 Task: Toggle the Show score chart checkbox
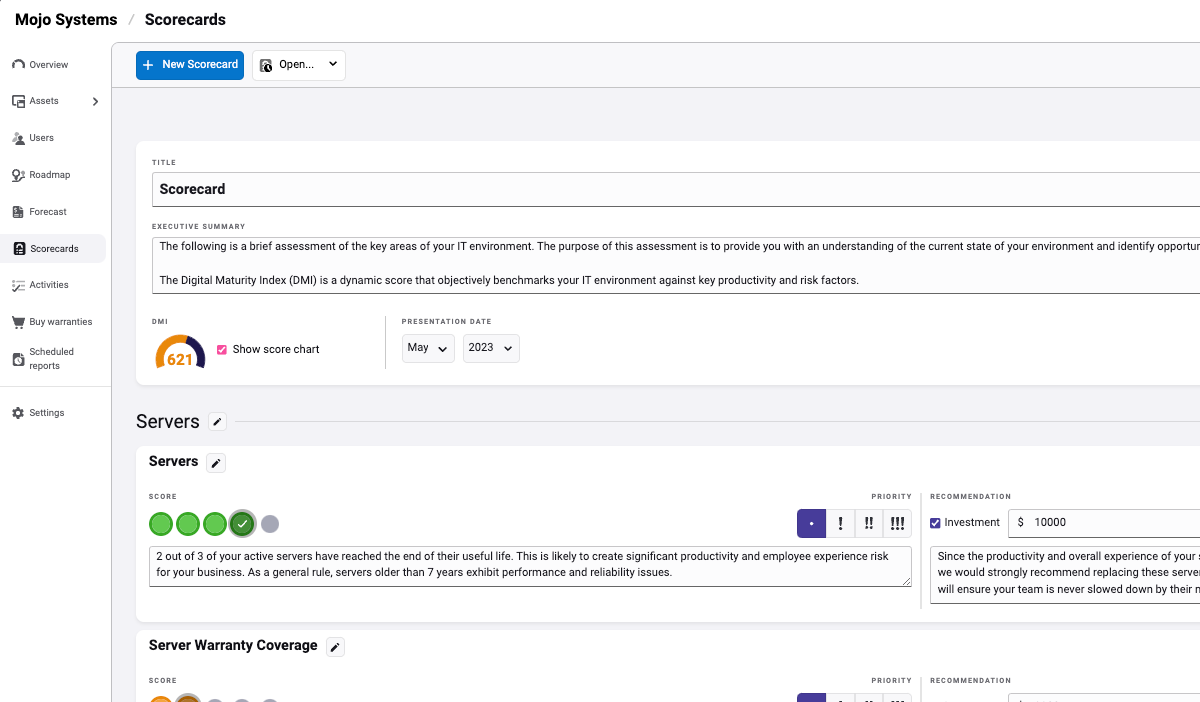(x=222, y=348)
